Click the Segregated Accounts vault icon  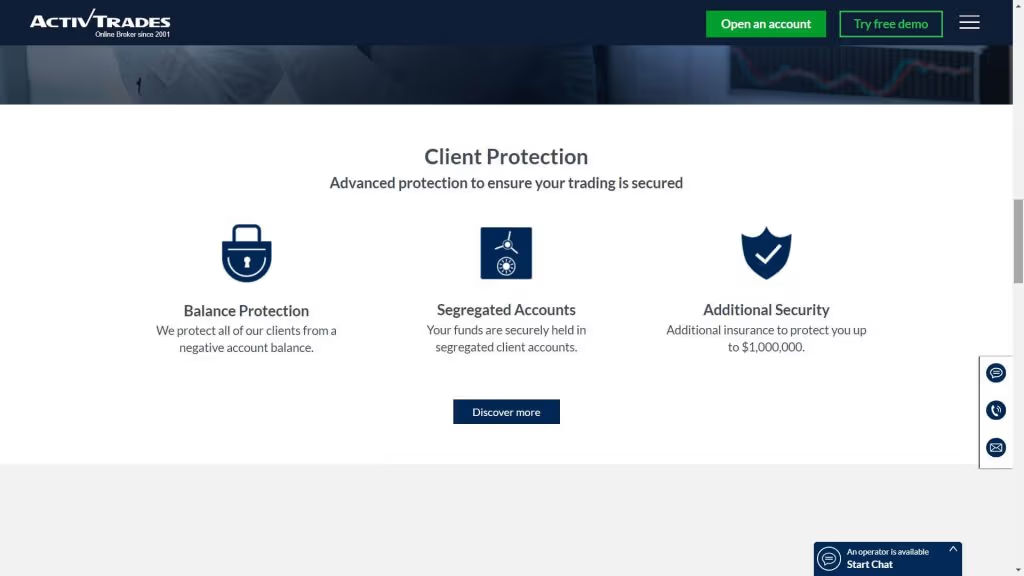pyautogui.click(x=506, y=252)
